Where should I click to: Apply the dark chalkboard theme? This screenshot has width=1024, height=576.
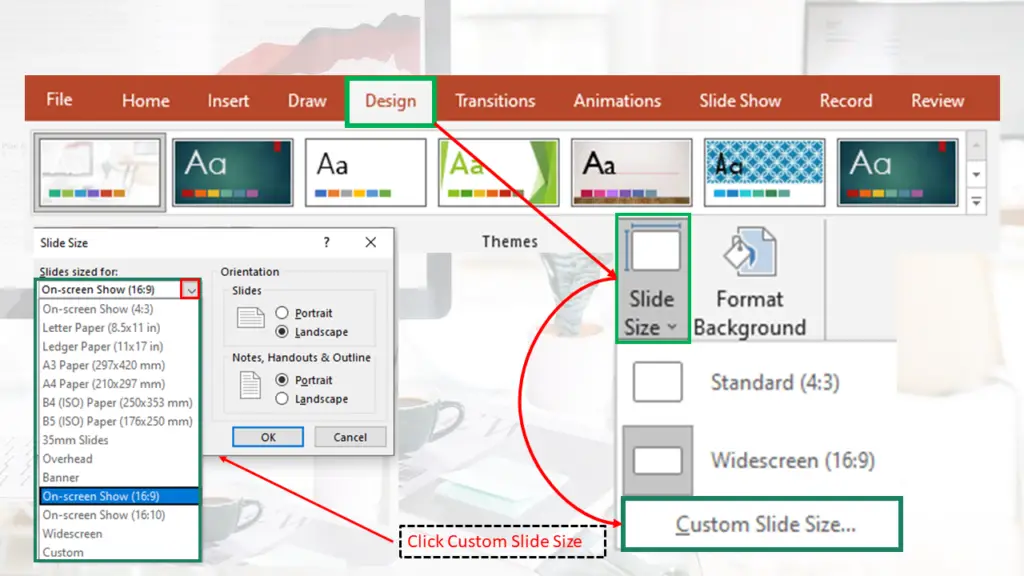tap(232, 170)
